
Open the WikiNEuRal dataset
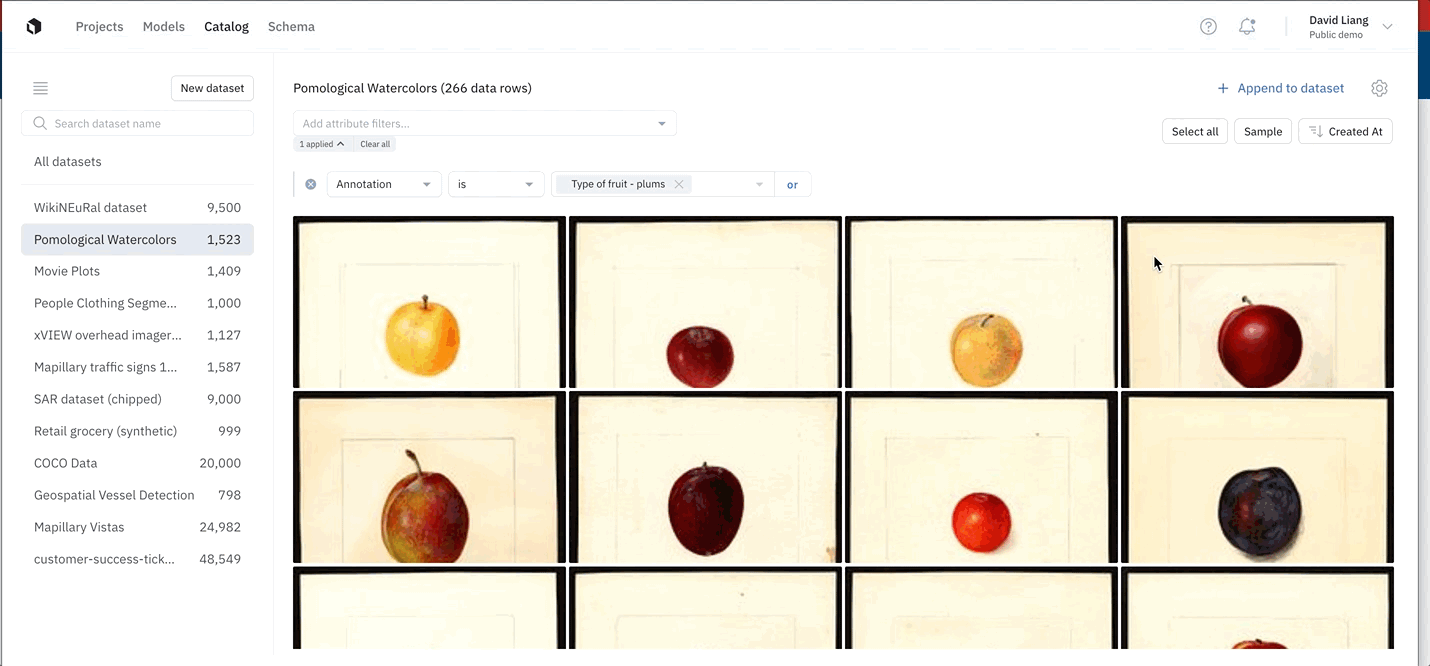click(137, 207)
